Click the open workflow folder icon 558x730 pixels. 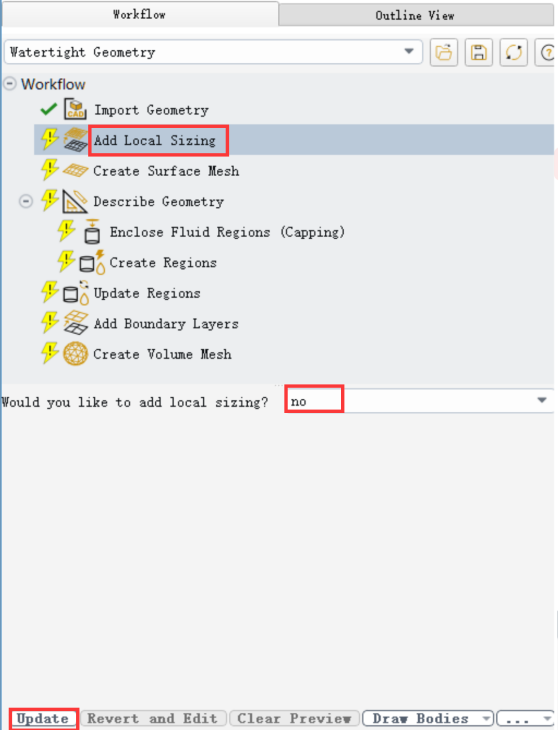(x=444, y=52)
